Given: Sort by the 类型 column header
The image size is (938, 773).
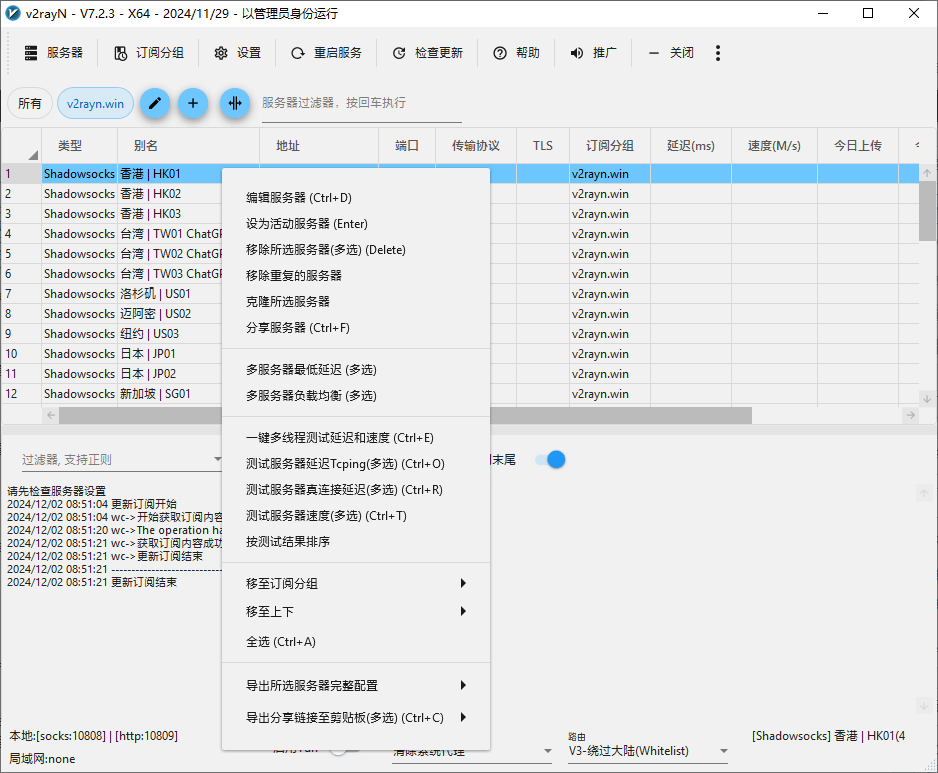Looking at the screenshot, I should 80,145.
